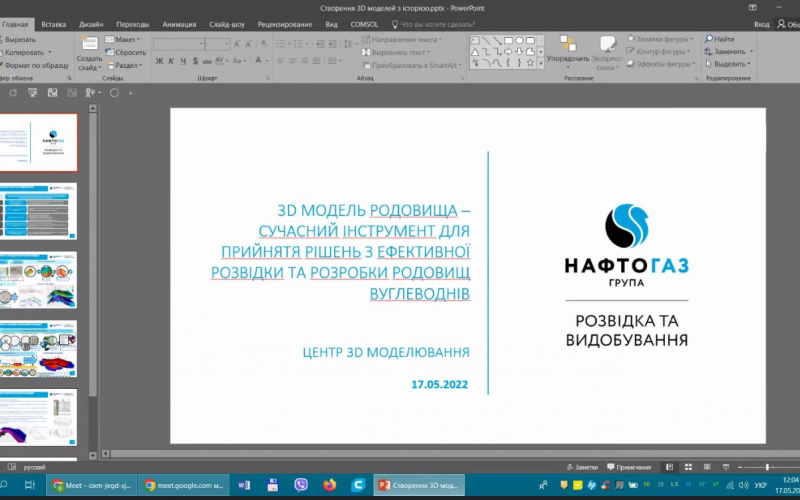Viewport: 800px width, 500px height.
Task: Start slideshow from status bar icon
Action: tap(726, 467)
